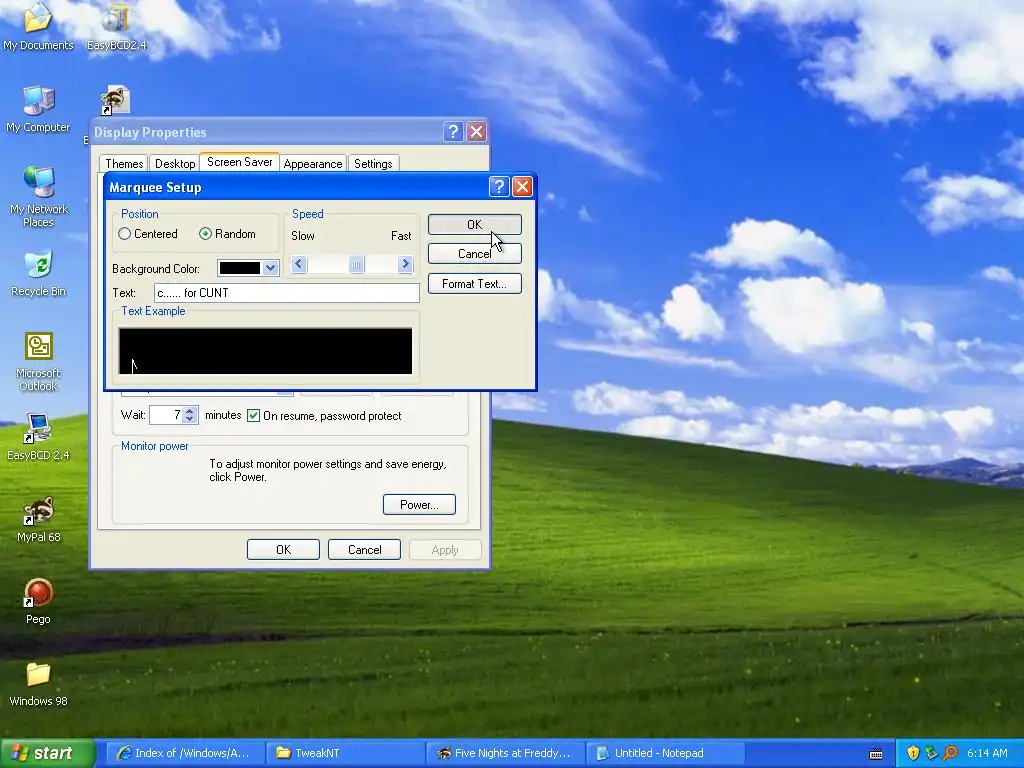The width and height of the screenshot is (1024, 768).
Task: Open My Network Places icon
Action: [x=38, y=196]
